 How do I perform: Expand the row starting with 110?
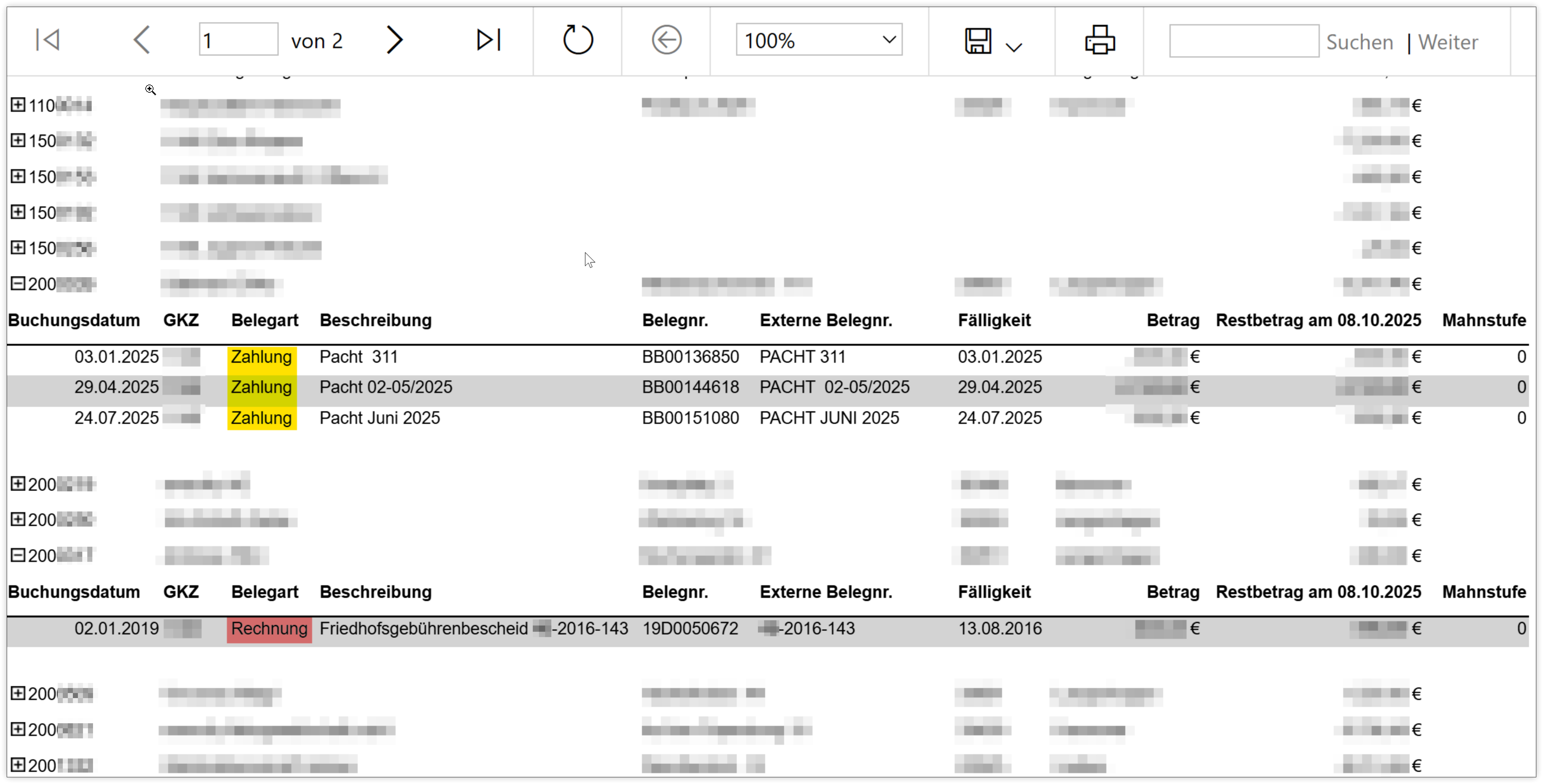pos(18,105)
